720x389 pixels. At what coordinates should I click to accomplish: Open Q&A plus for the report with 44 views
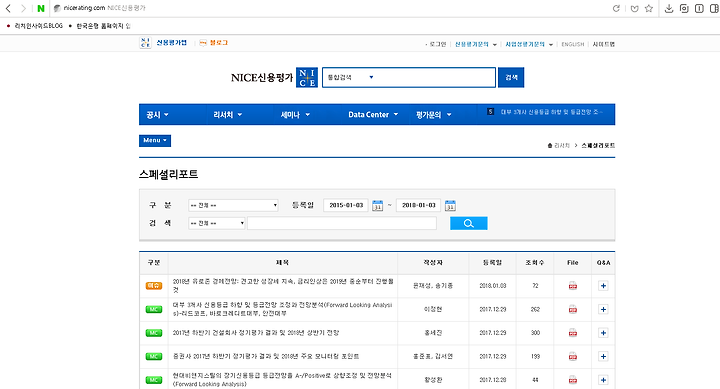point(603,380)
